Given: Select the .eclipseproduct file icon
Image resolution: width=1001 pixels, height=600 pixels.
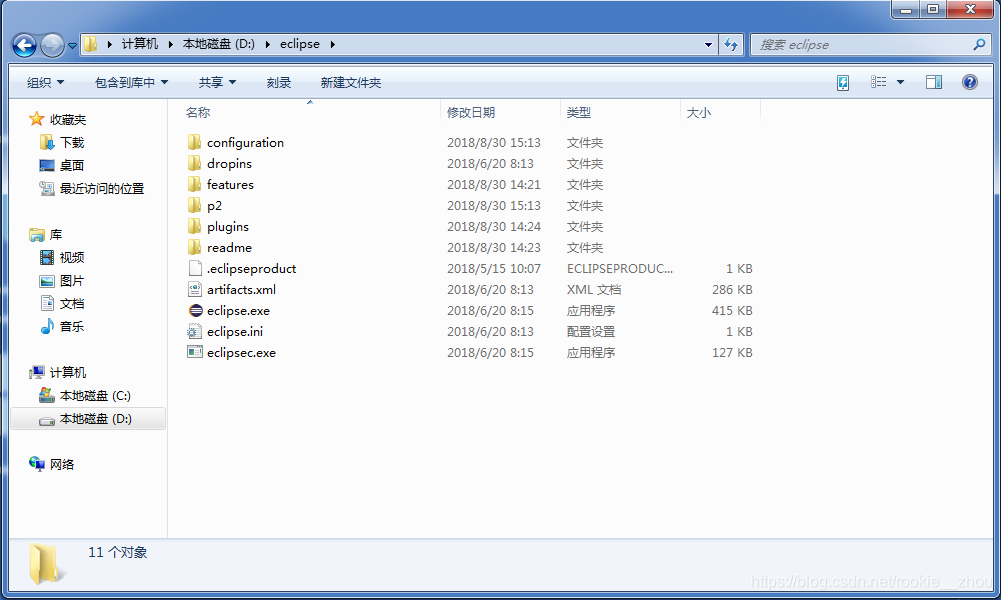Looking at the screenshot, I should pos(195,268).
